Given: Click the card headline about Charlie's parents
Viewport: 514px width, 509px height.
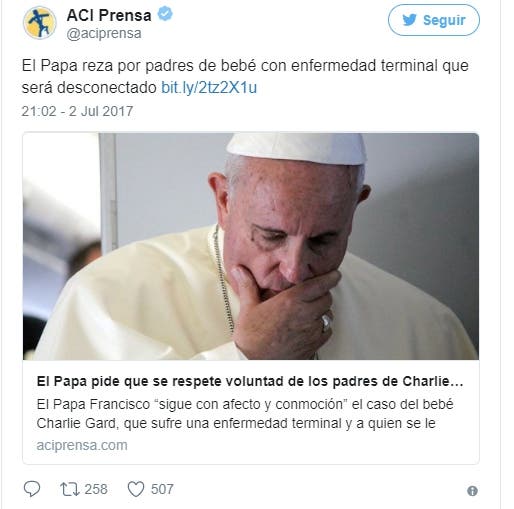Looking at the screenshot, I should pos(250,381).
